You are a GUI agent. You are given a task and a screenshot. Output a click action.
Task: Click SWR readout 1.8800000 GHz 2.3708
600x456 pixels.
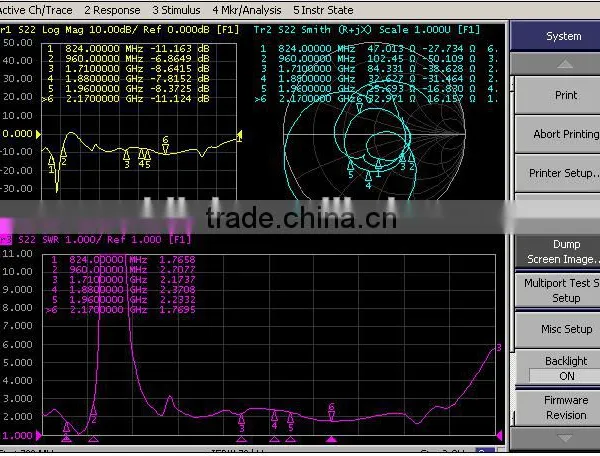[123, 290]
